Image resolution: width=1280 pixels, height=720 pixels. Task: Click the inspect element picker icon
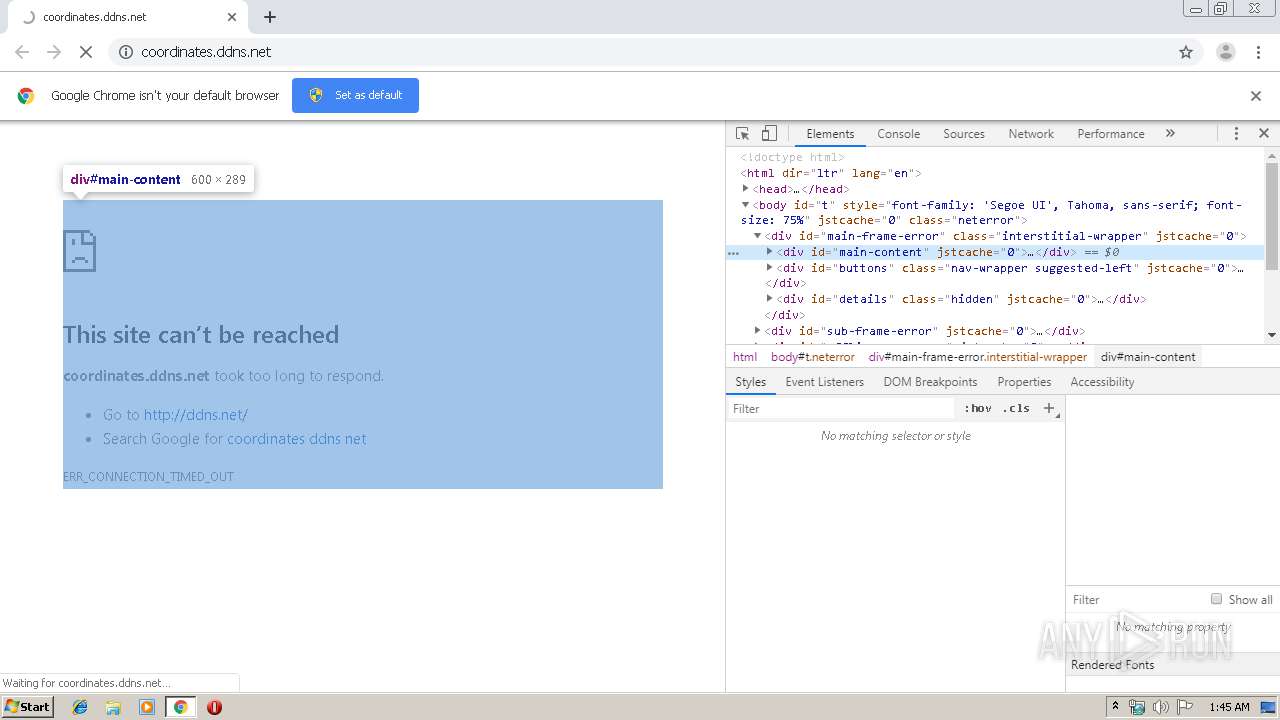pyautogui.click(x=743, y=133)
